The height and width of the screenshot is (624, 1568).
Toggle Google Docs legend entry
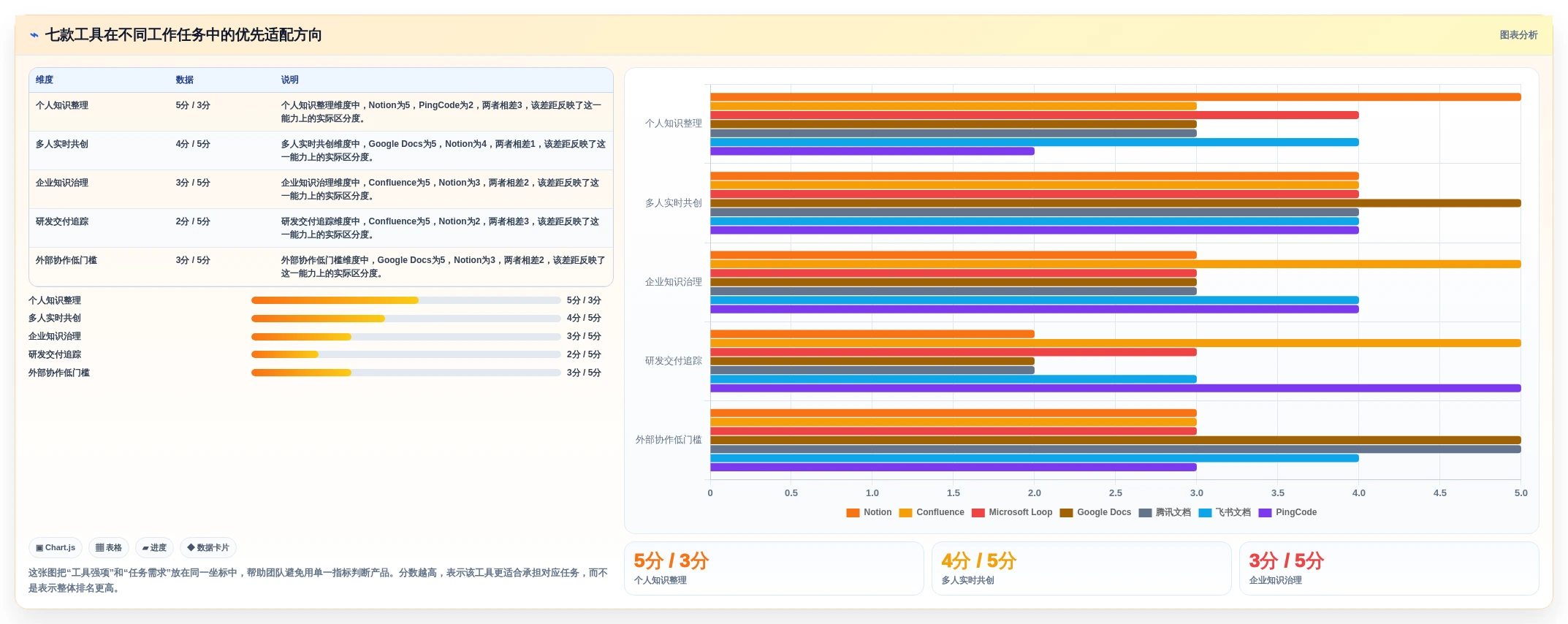coord(1095,513)
